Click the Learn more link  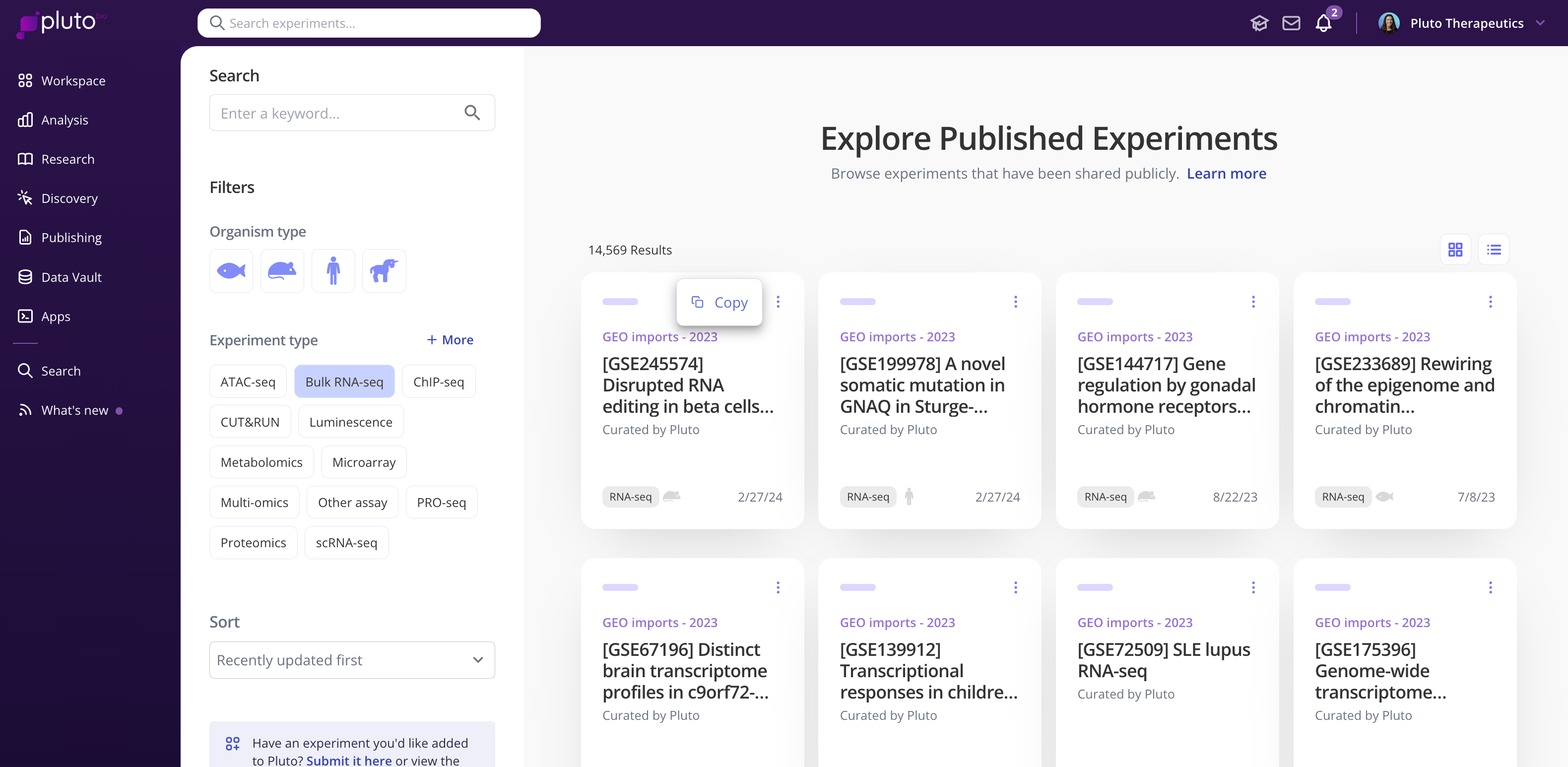coord(1226,174)
